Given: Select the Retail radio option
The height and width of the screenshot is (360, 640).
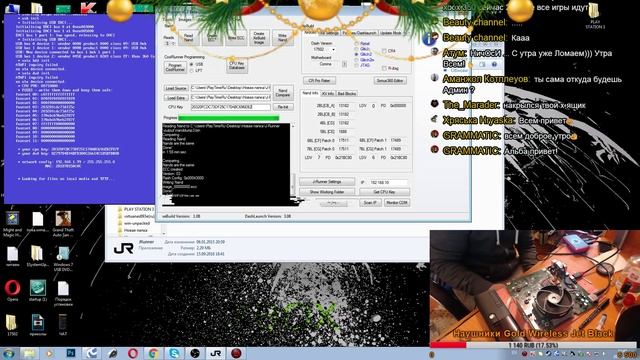Looking at the screenshot, I should 356,43.
